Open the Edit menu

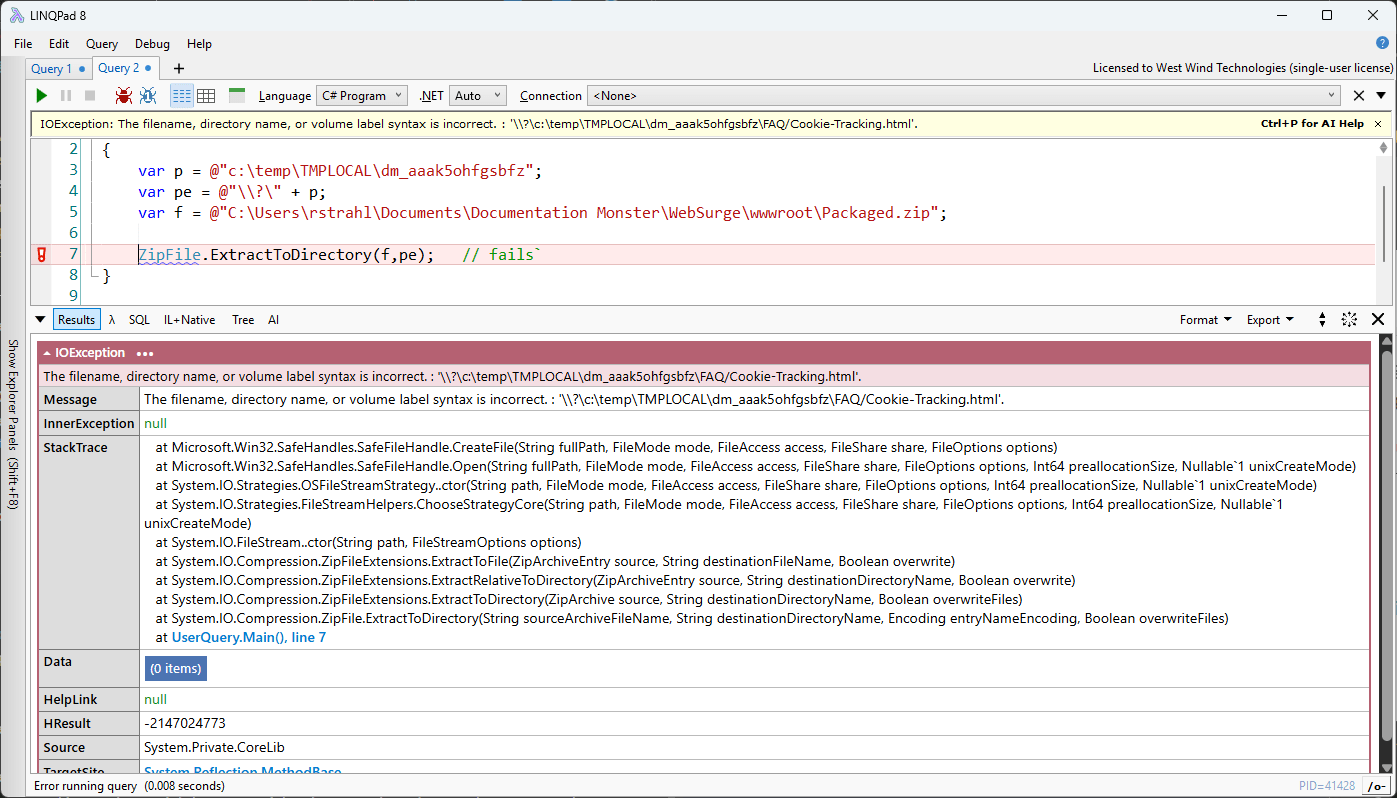(x=59, y=44)
